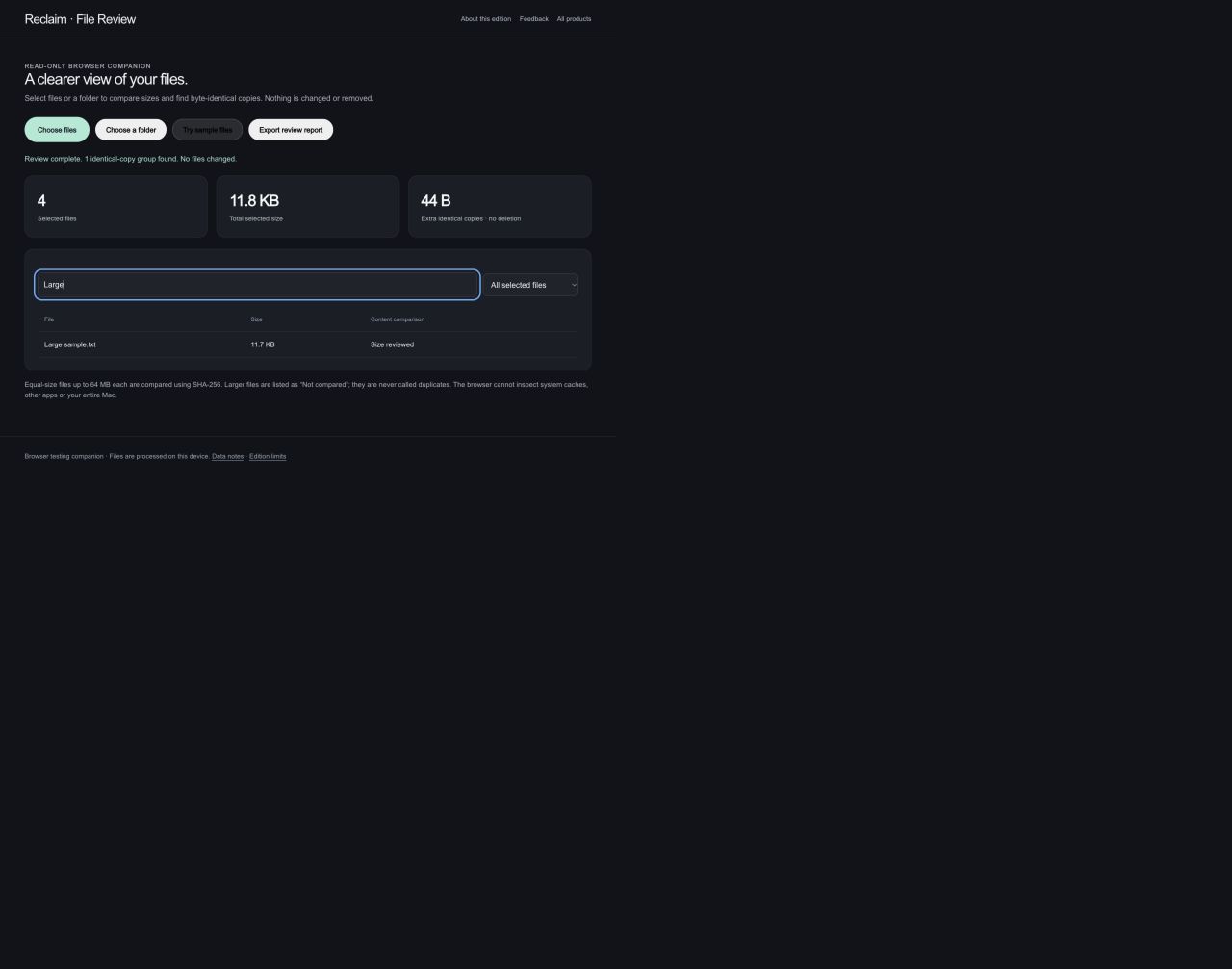Click the Extra identical copies label
Image resolution: width=1232 pixels, height=969 pixels.
[x=471, y=218]
